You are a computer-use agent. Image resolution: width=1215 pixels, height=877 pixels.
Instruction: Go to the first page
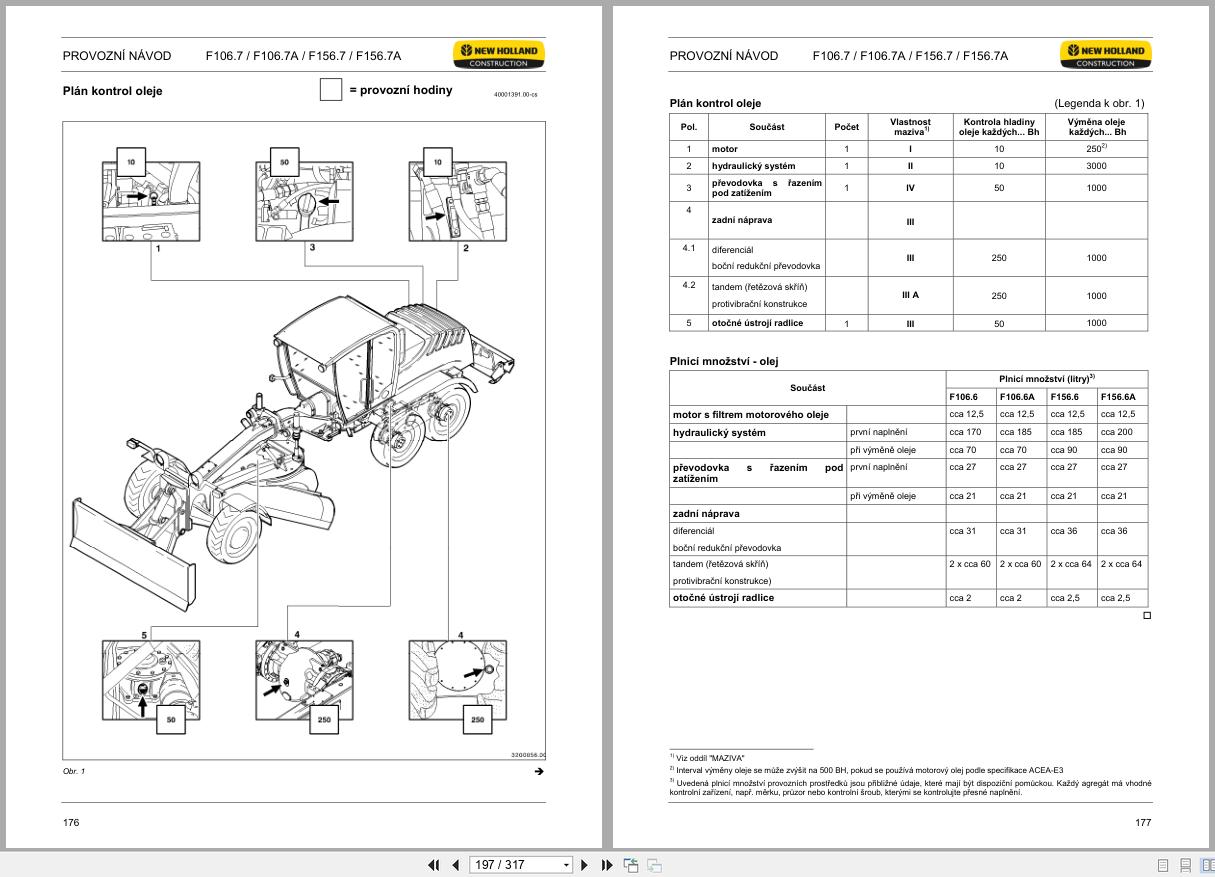click(434, 865)
